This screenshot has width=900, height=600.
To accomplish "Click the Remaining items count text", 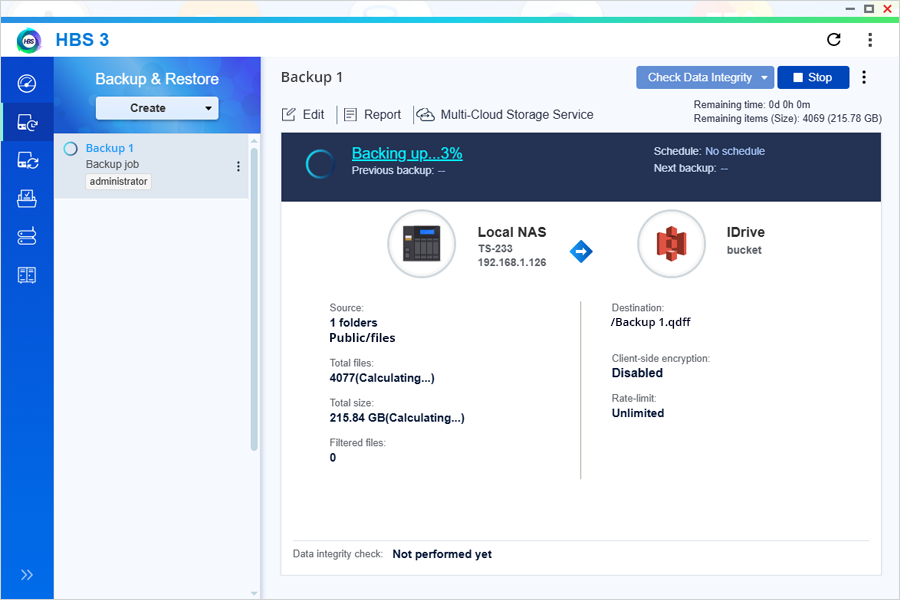I will 788,118.
